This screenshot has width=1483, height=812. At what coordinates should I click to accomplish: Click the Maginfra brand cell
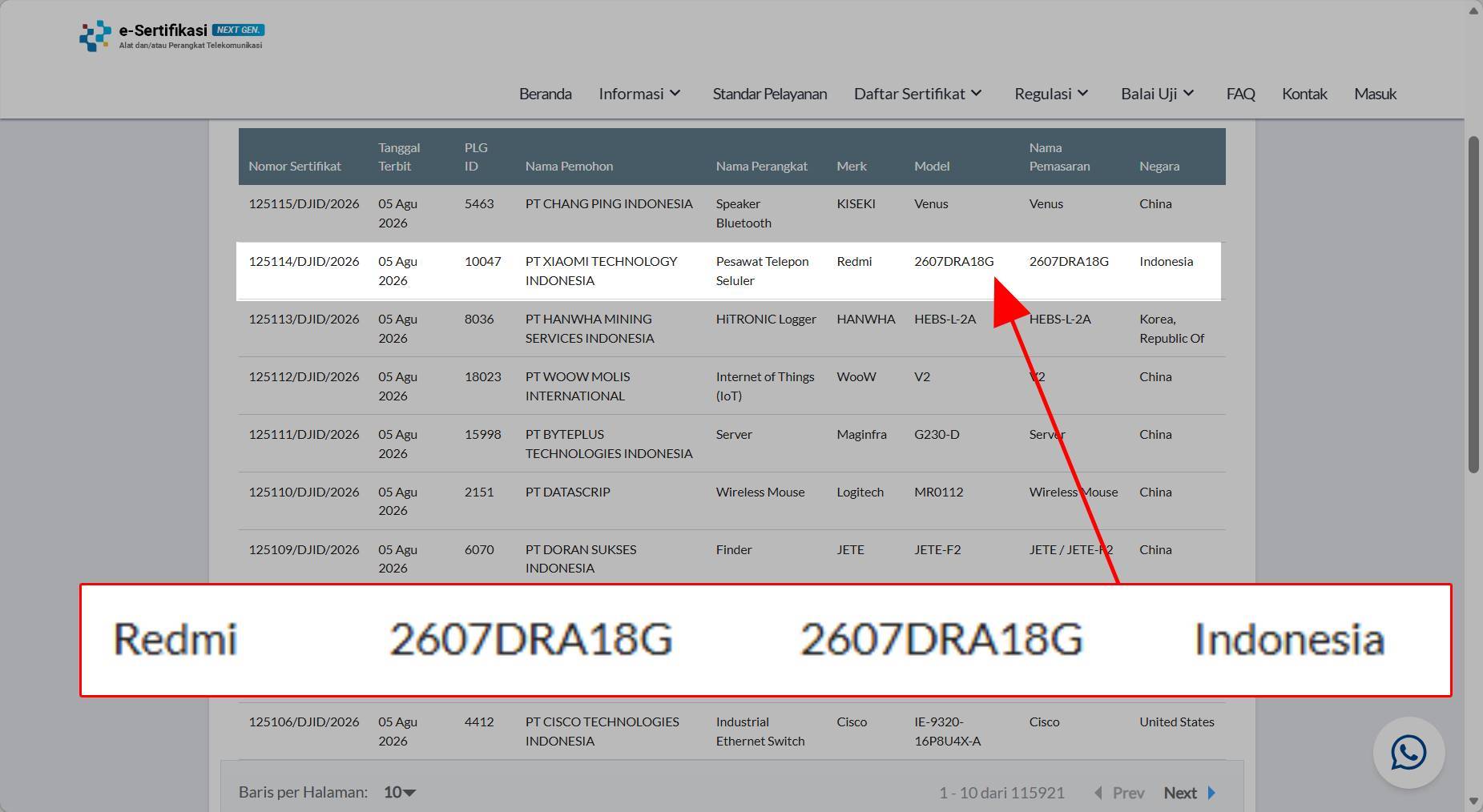(861, 434)
